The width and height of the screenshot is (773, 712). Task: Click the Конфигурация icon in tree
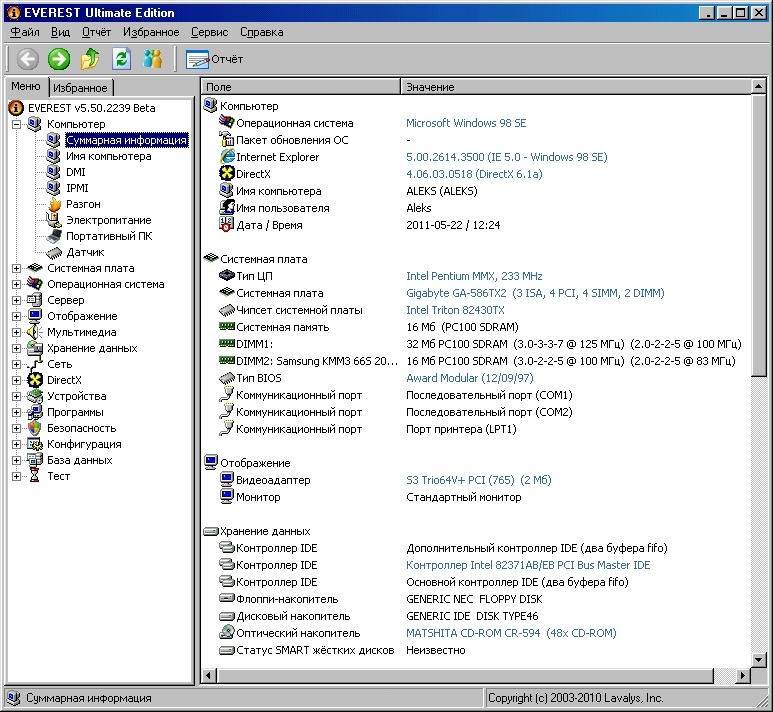35,444
